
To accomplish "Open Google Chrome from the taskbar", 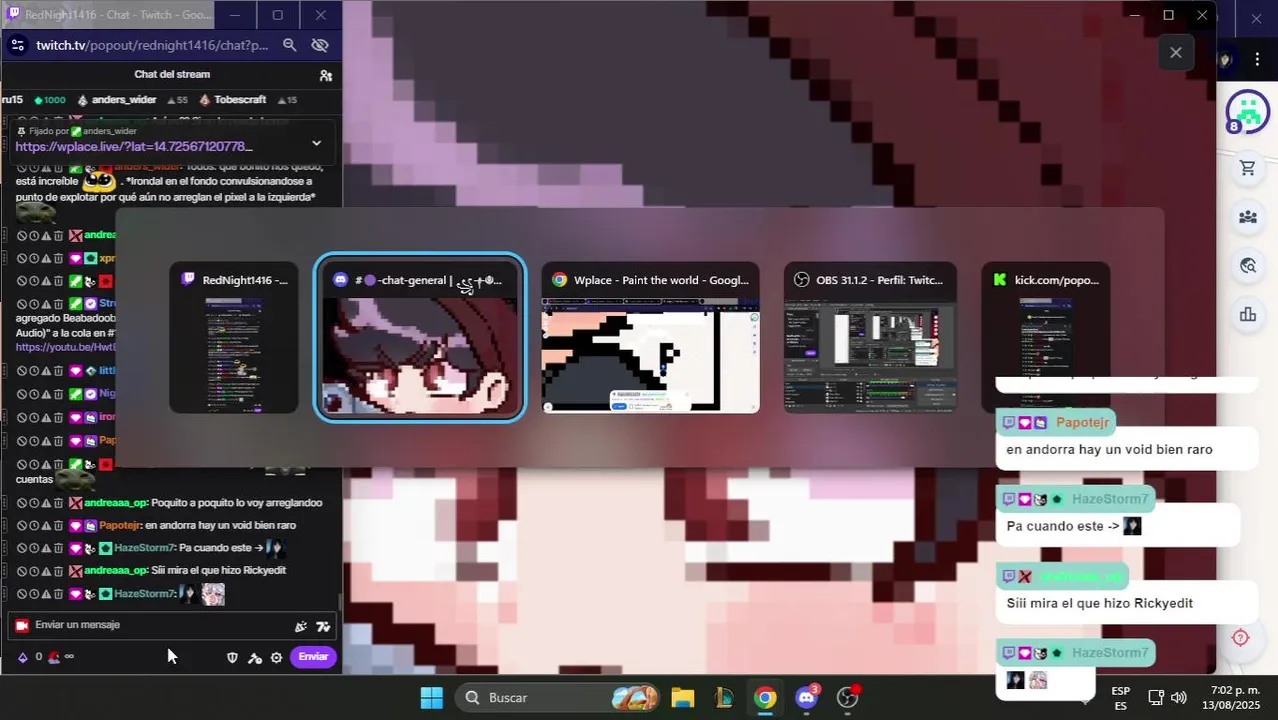I will (765, 698).
